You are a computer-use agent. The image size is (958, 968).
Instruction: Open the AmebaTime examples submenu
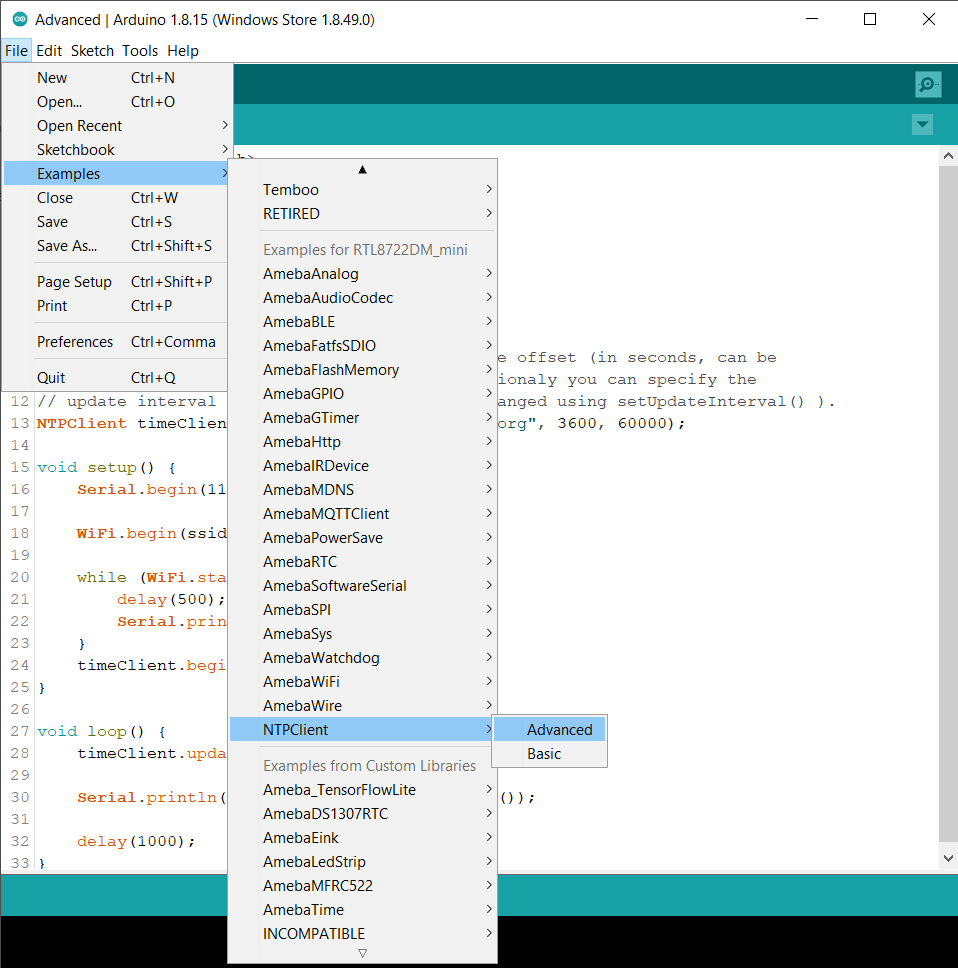(x=362, y=911)
